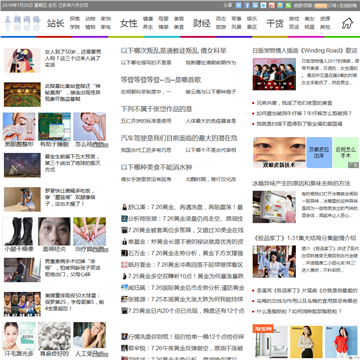
Task: Click avatar icon beside 7.25黄金多空双赚 entry
Action: tap(124, 276)
